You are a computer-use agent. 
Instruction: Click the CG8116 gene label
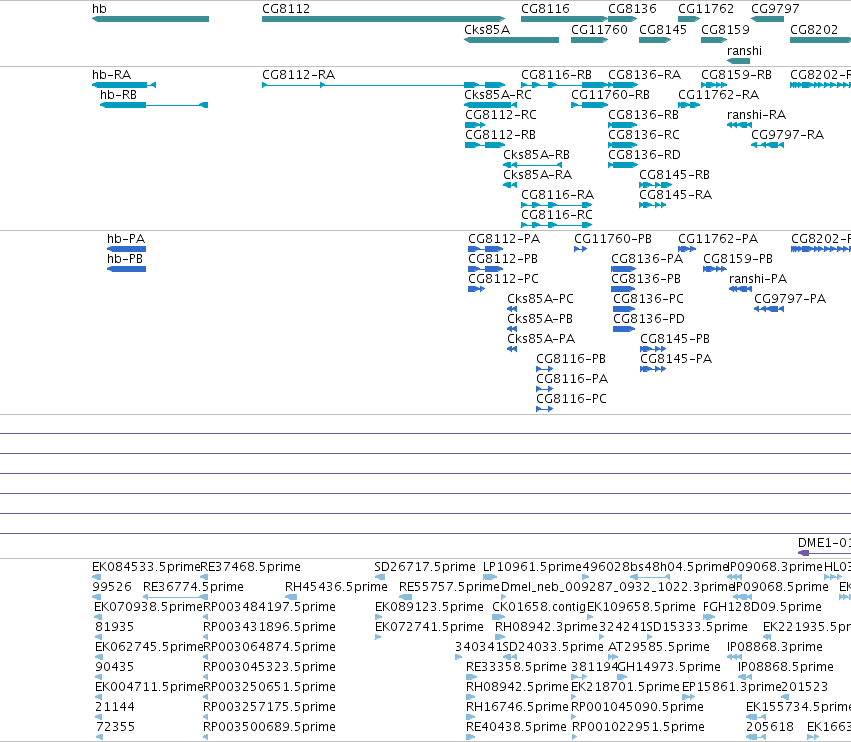(x=545, y=9)
